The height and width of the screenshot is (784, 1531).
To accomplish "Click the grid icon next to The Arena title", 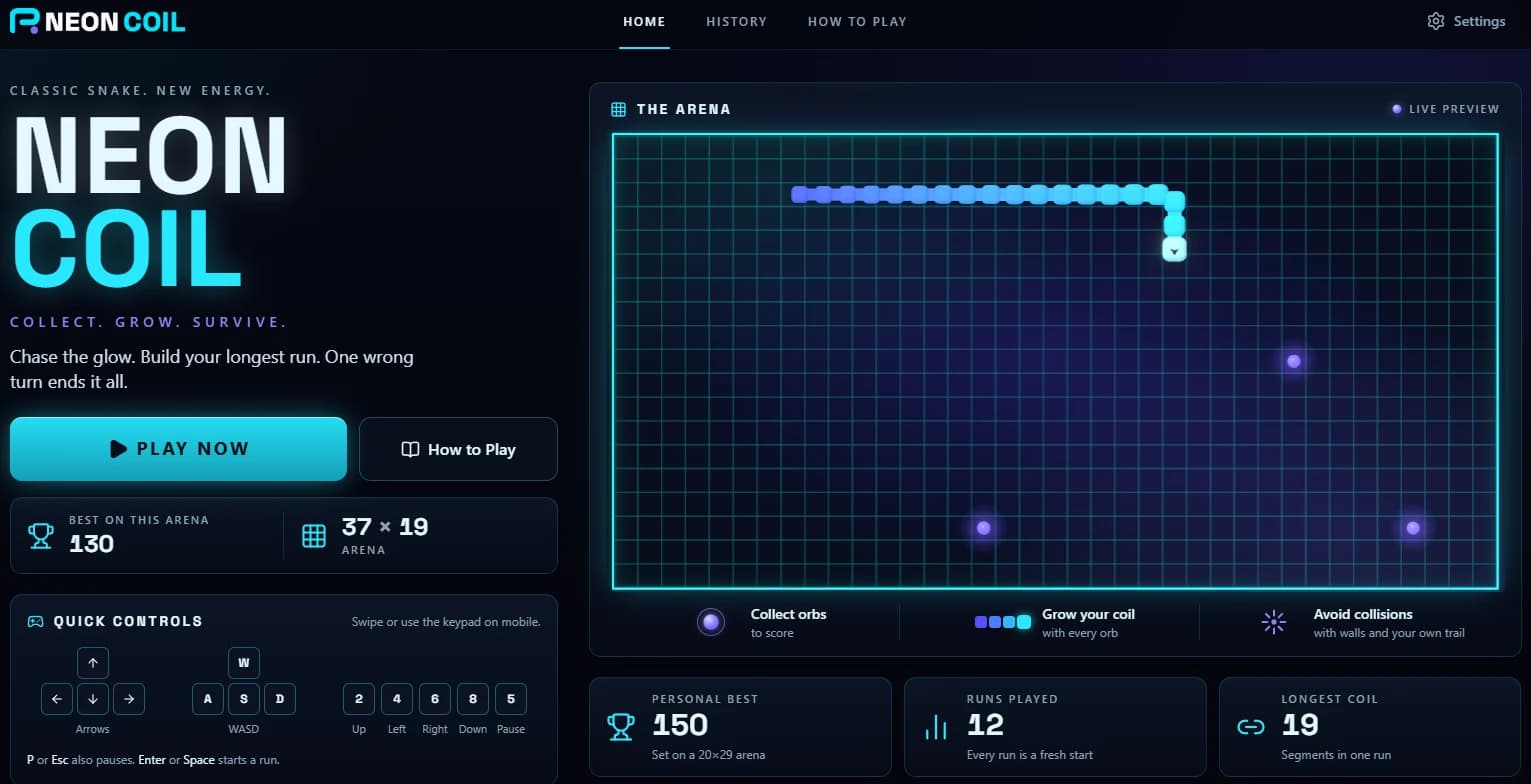I will click(619, 109).
